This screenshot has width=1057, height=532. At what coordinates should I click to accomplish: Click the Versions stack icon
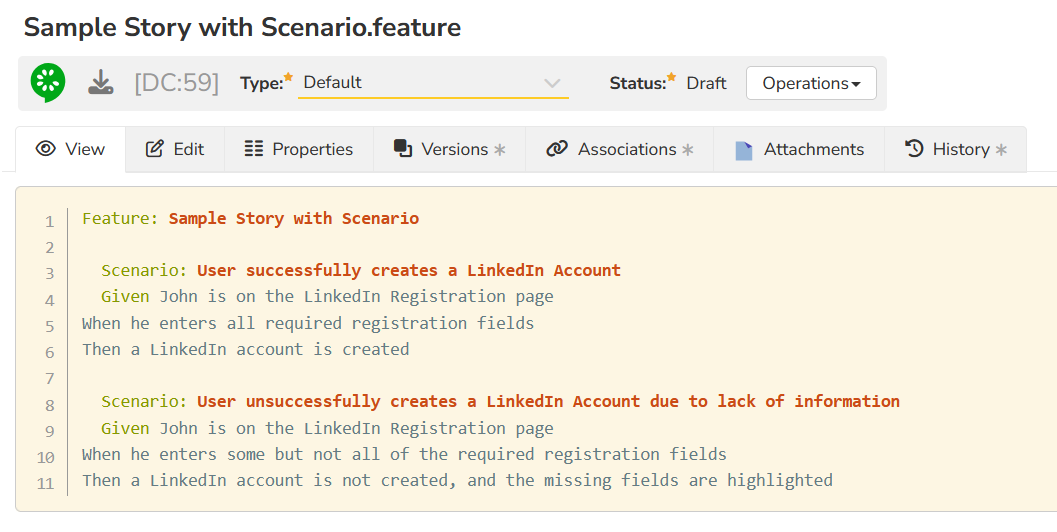coord(403,149)
